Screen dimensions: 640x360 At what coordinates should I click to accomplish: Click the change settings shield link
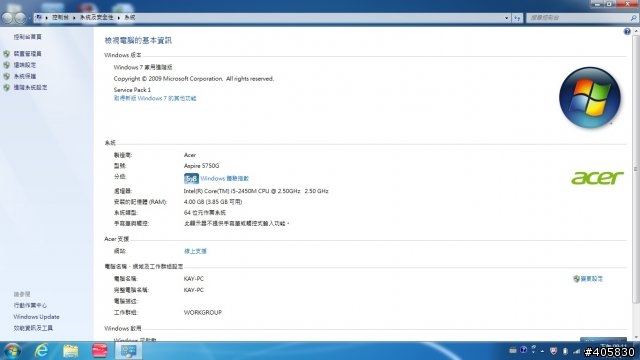click(588, 279)
